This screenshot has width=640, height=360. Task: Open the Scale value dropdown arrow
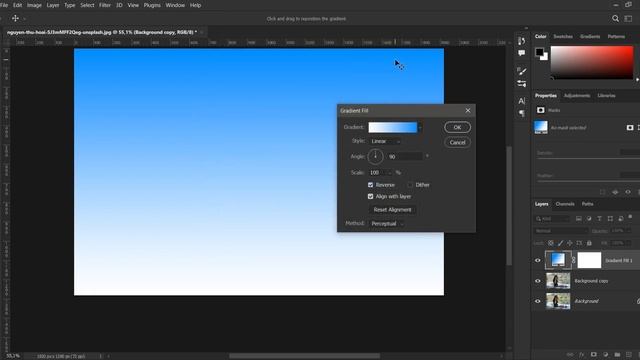(390, 173)
